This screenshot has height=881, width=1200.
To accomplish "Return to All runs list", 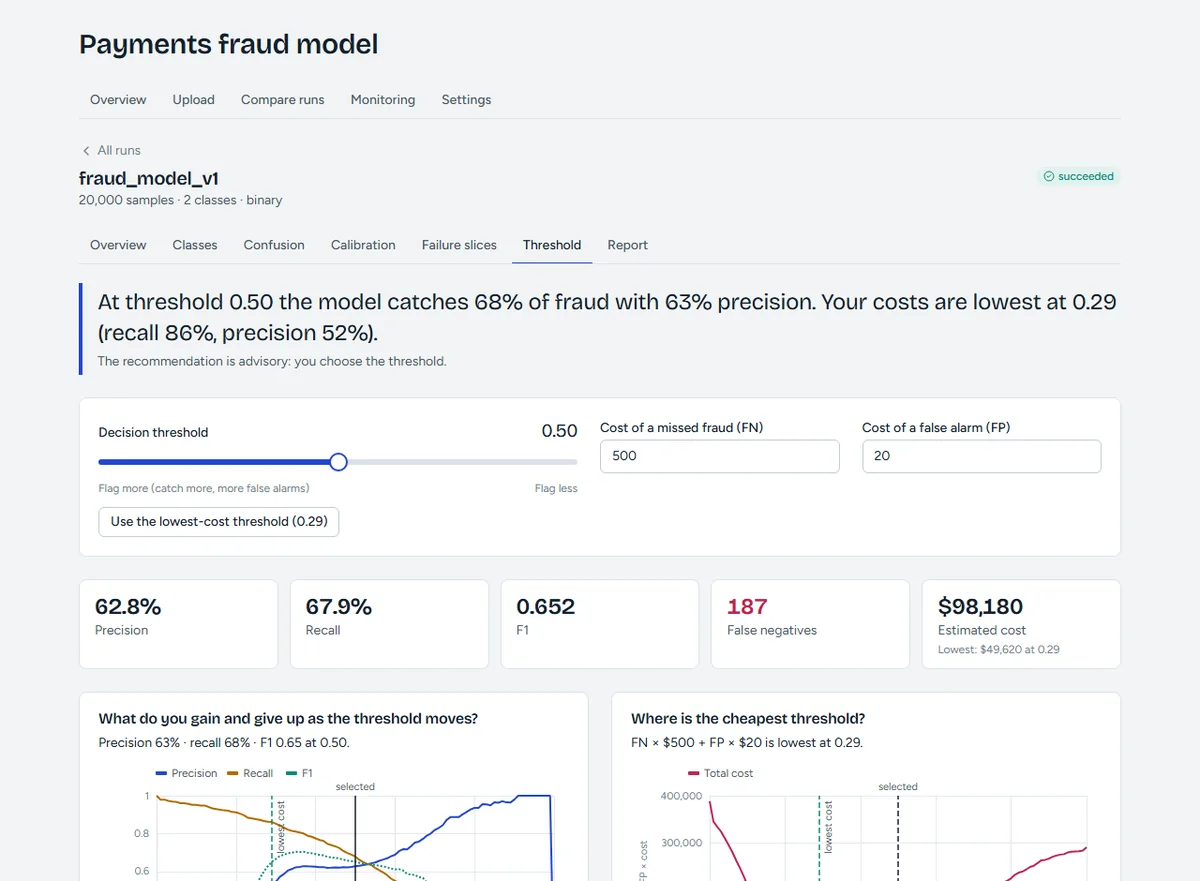I will pyautogui.click(x=119, y=151).
